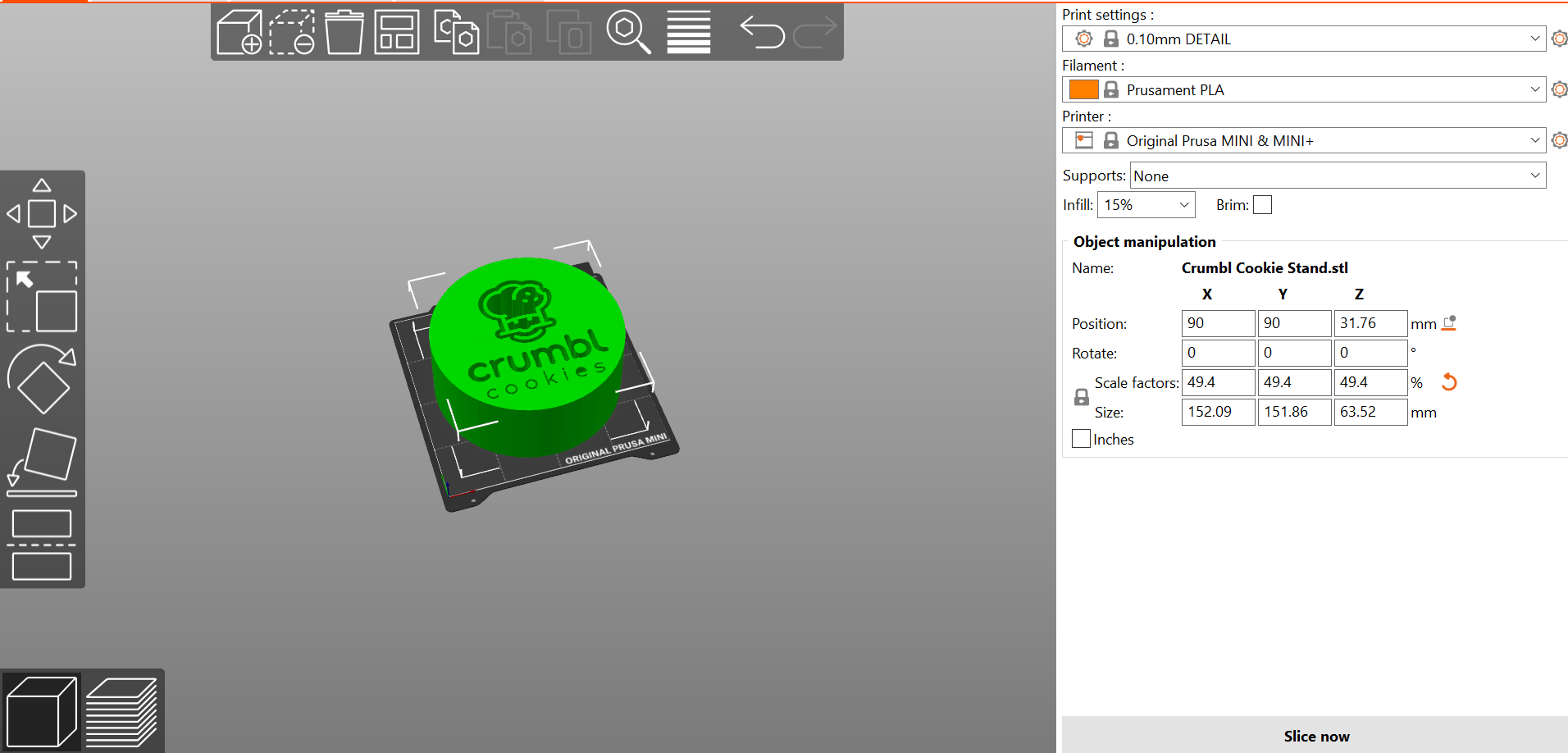1568x753 pixels.
Task: Click the greyed-out Redo arrow
Action: pyautogui.click(x=815, y=32)
